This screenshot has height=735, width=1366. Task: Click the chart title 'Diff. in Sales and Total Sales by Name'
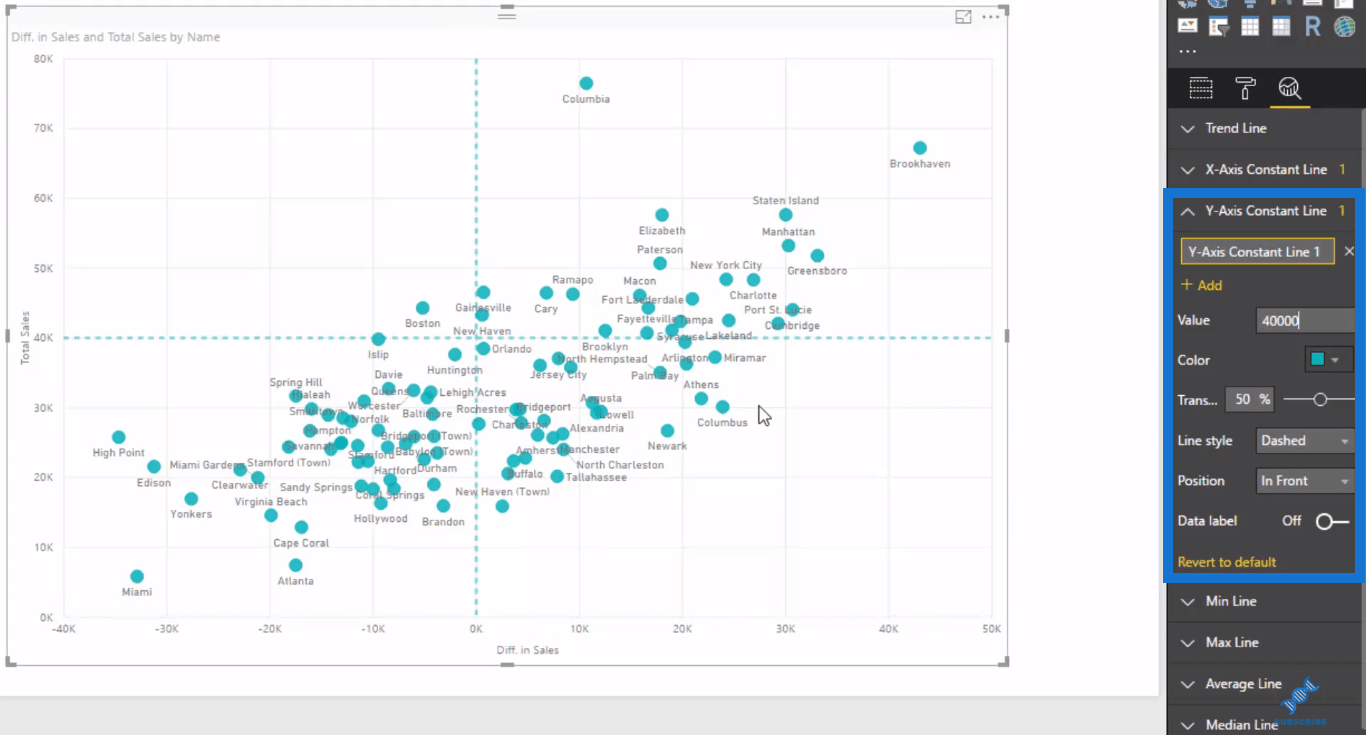tap(116, 37)
